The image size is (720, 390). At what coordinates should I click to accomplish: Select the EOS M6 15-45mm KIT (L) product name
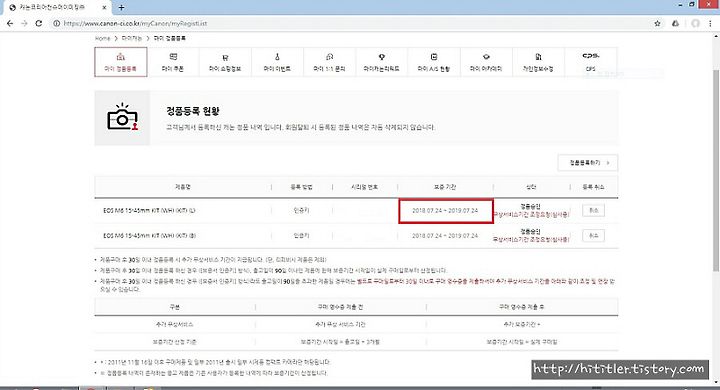tap(149, 210)
